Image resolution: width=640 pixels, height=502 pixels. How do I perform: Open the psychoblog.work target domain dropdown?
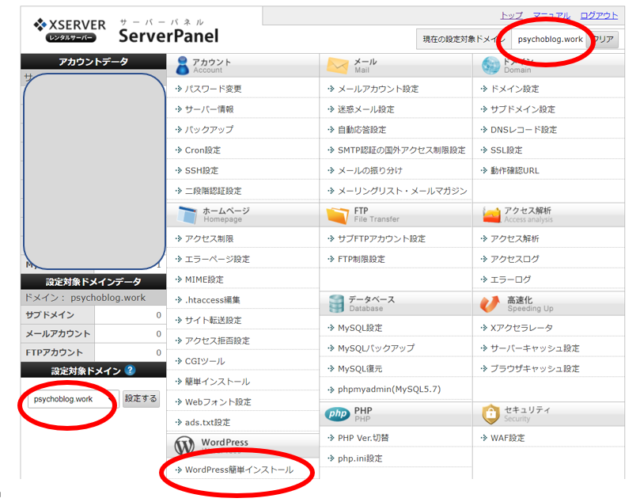73,399
